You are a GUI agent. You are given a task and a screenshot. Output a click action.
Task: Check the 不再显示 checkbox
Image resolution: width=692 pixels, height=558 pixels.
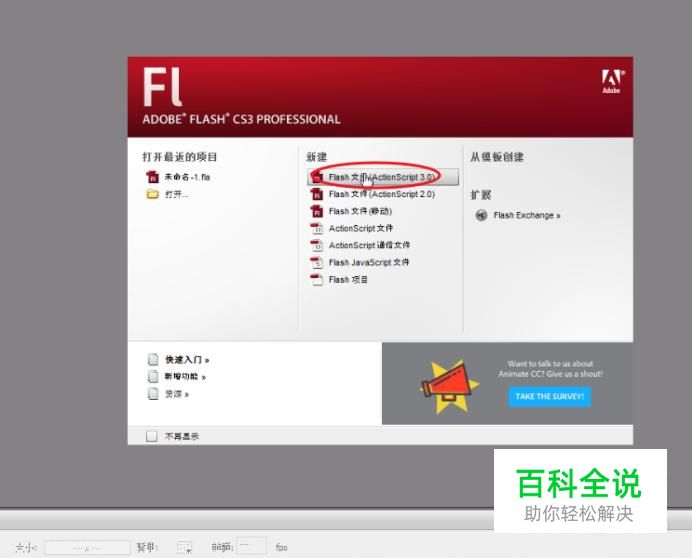click(151, 436)
